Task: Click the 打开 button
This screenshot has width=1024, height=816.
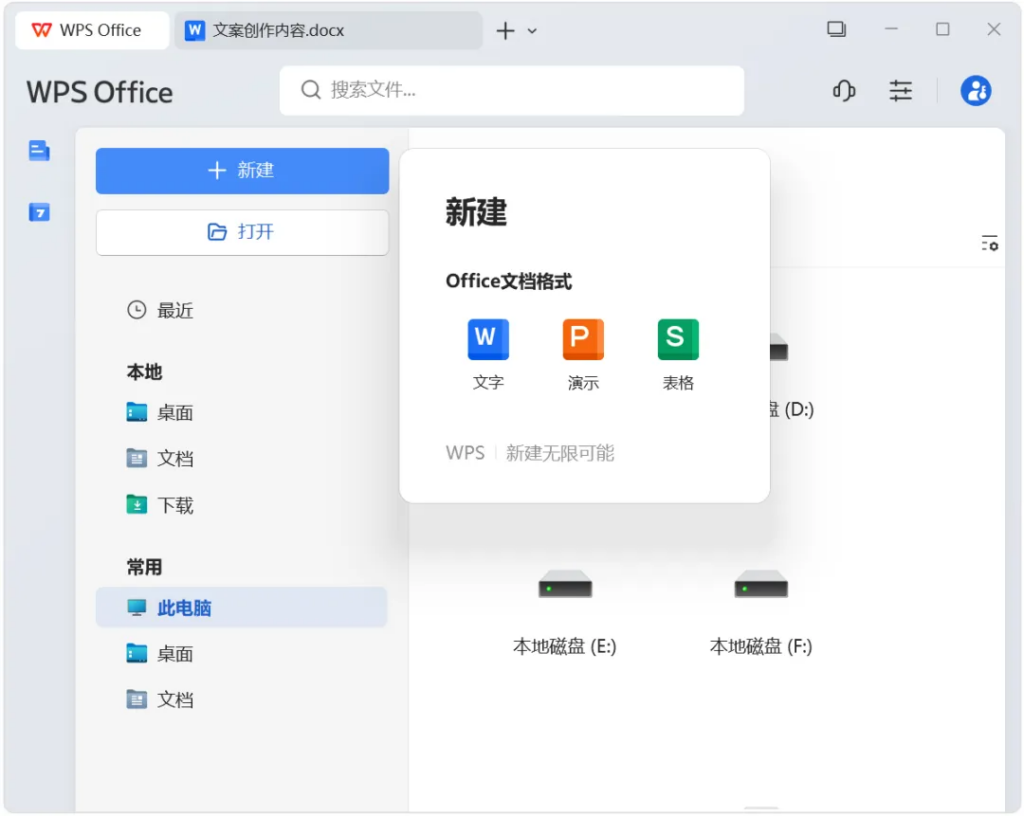Action: click(242, 232)
